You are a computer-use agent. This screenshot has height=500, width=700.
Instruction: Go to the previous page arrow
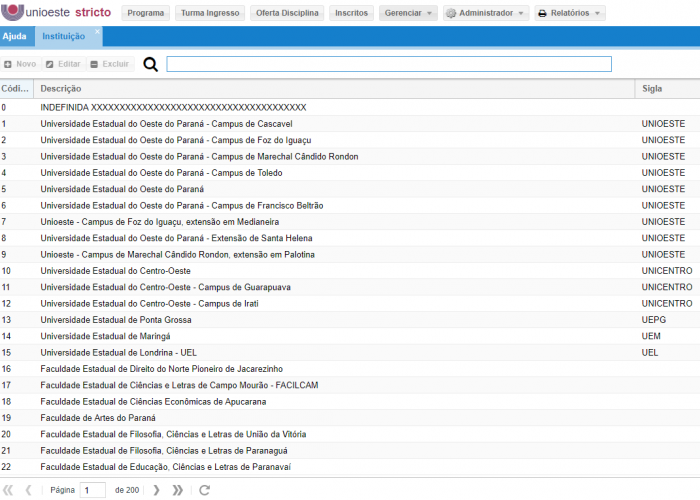[29, 490]
